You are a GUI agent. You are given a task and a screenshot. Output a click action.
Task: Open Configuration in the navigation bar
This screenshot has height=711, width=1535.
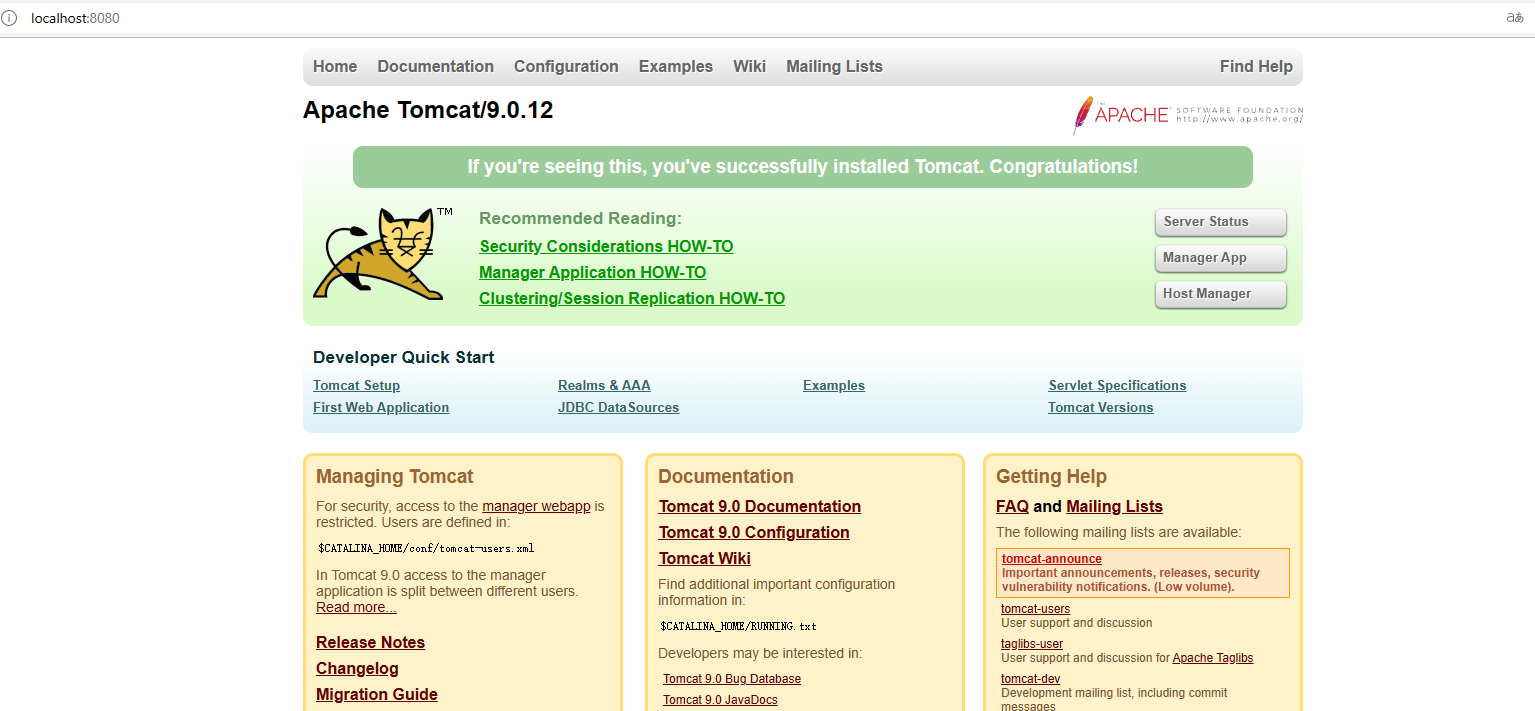(x=566, y=67)
